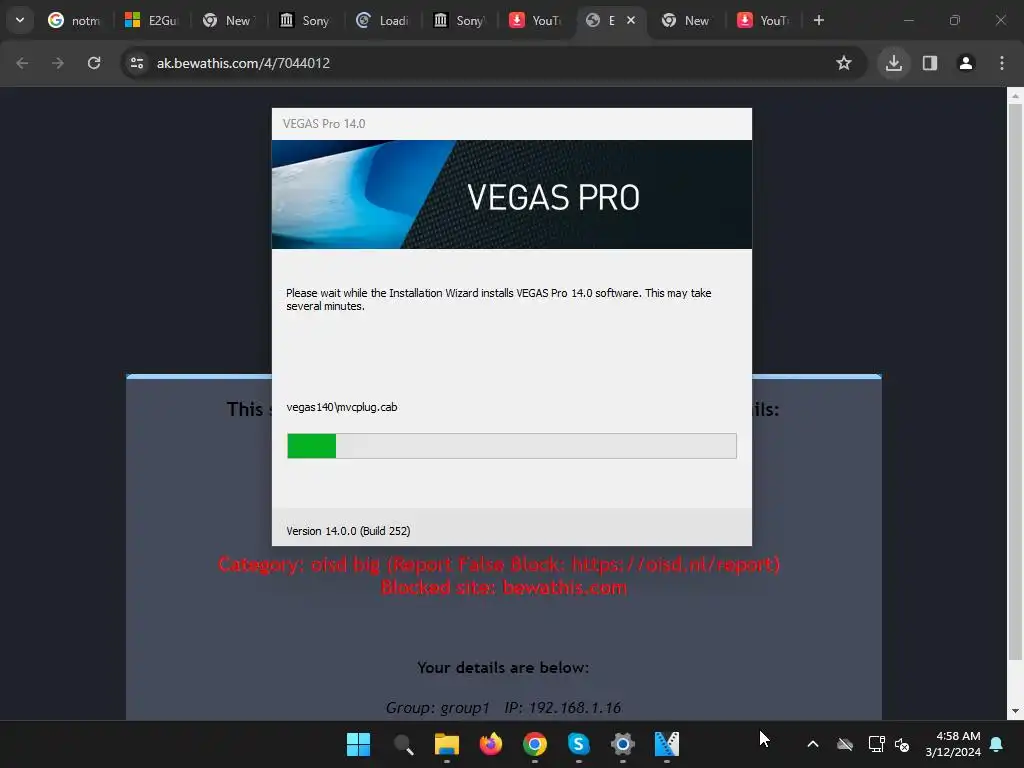
Task: Click the VEGAS PRO banner image
Action: coord(511,194)
